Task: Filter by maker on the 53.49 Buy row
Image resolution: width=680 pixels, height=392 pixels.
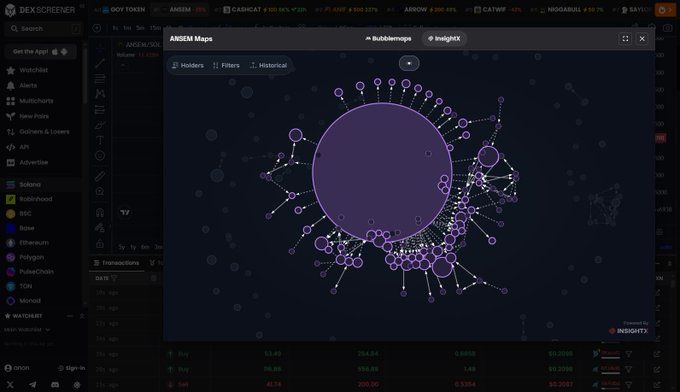Action: [628, 354]
